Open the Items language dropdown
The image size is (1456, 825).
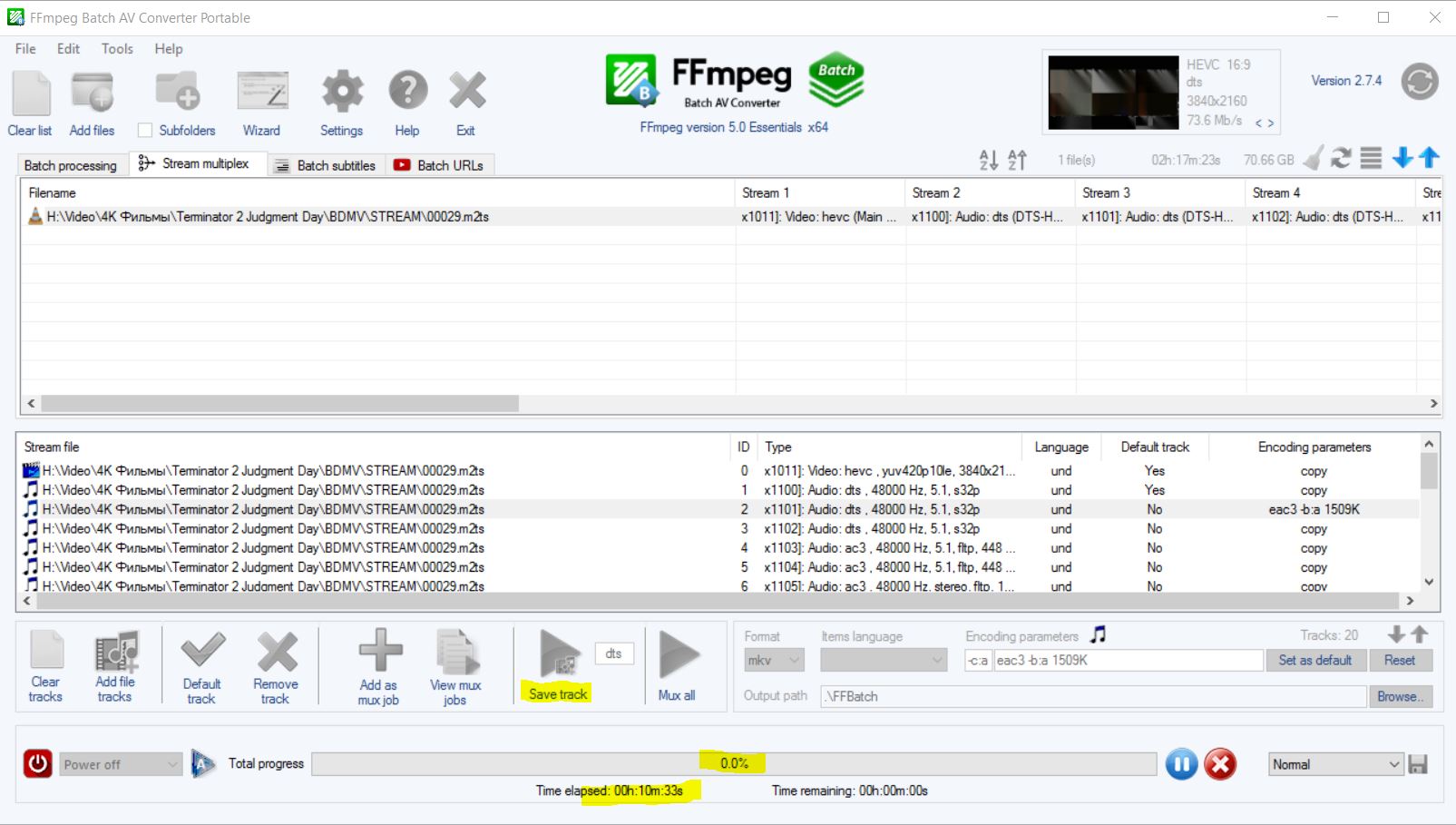click(x=883, y=661)
